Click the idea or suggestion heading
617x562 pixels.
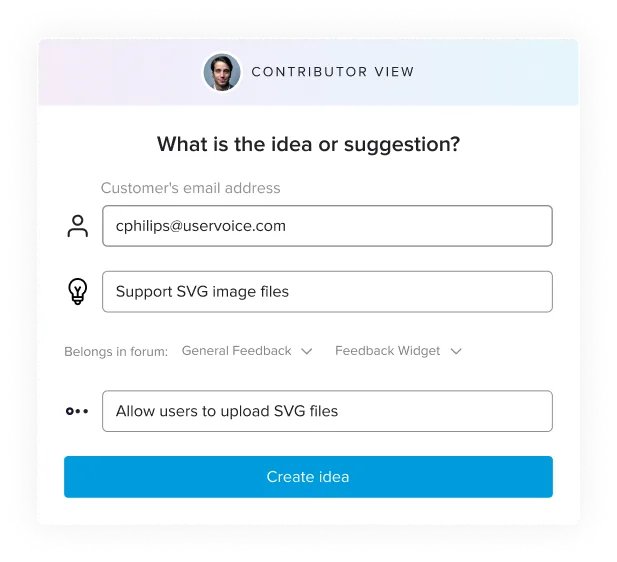[308, 144]
